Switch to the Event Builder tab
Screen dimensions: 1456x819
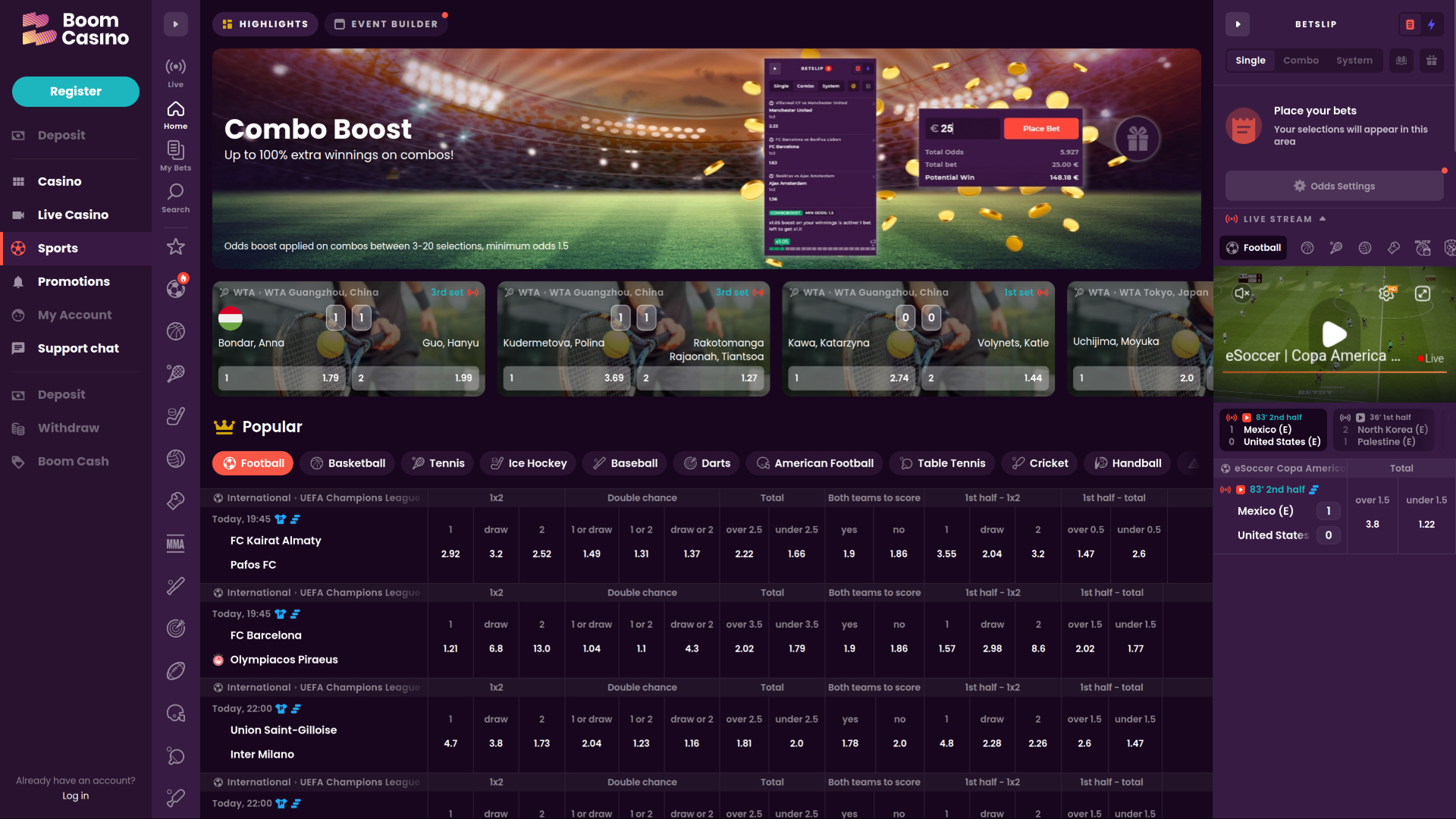click(x=387, y=24)
